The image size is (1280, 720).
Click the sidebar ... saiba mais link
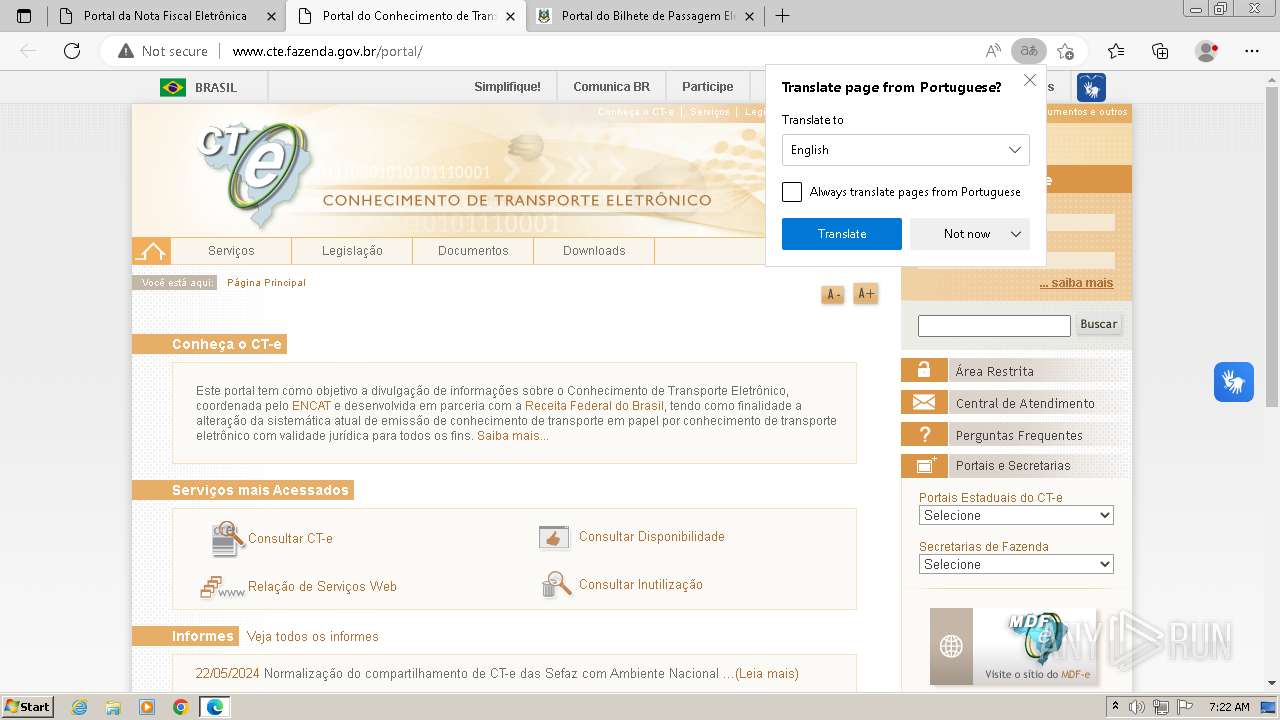pyautogui.click(x=1076, y=283)
